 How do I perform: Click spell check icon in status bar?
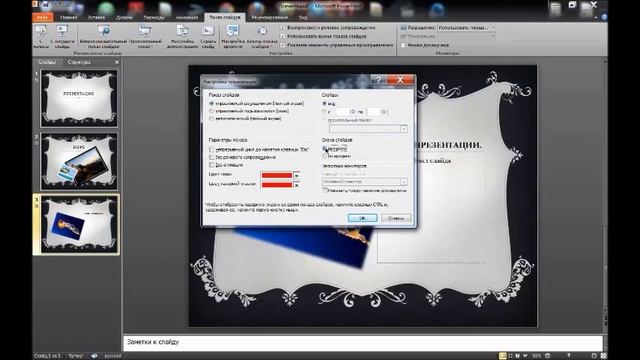(94, 356)
